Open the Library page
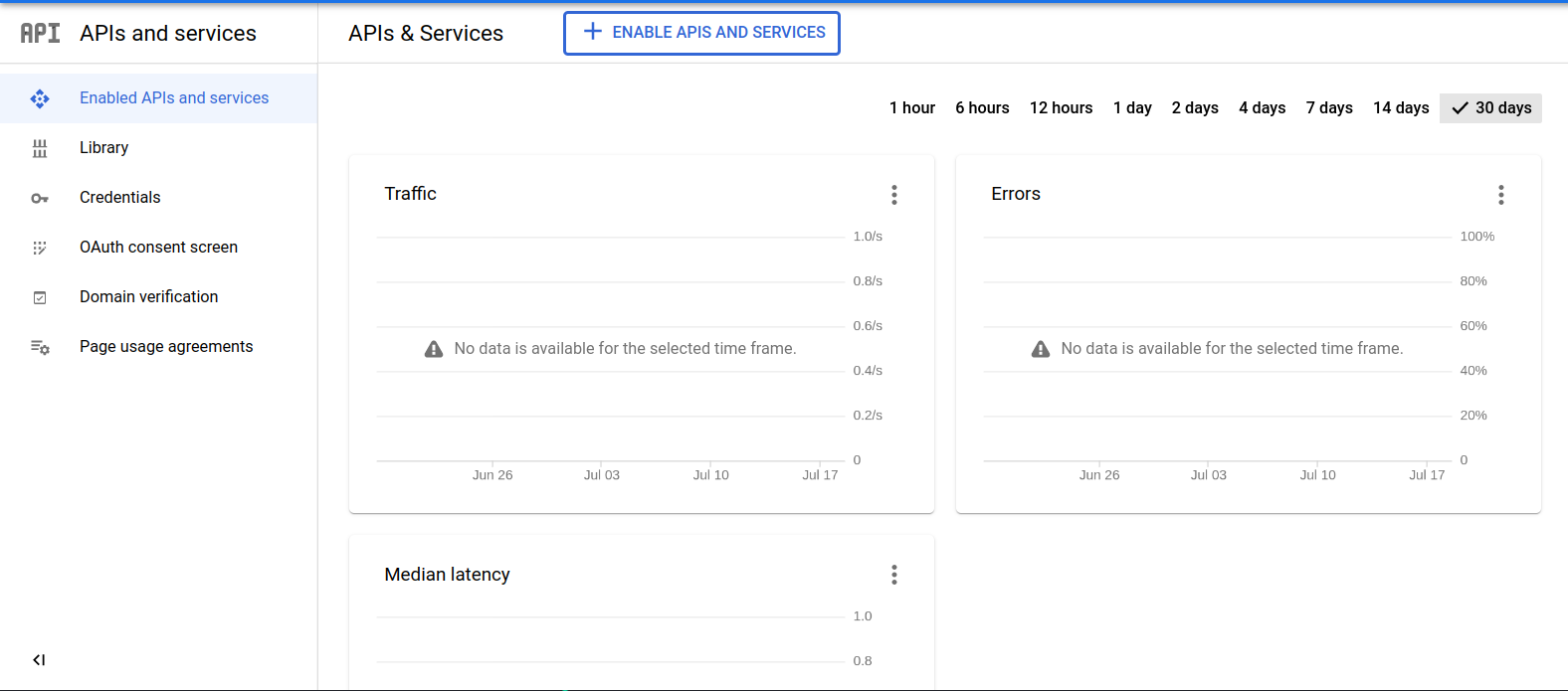The image size is (1568, 691). [159, 148]
